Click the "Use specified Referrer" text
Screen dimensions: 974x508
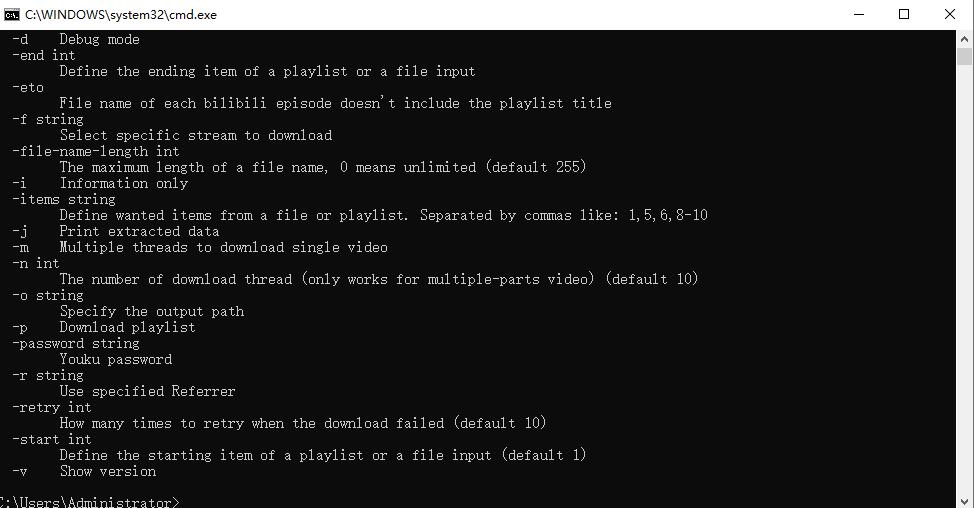pos(148,392)
